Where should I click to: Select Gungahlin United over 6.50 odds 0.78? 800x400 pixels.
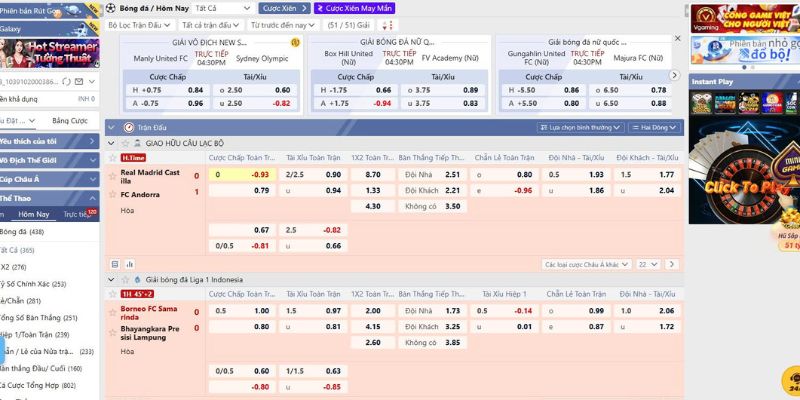pos(631,90)
